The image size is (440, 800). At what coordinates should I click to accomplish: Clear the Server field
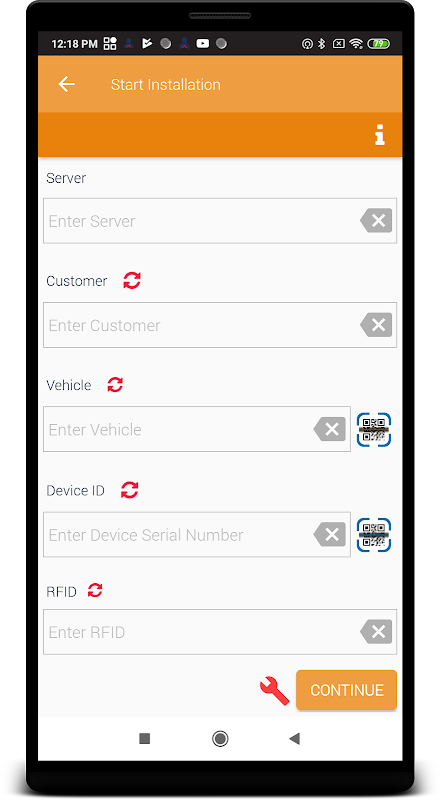[376, 220]
